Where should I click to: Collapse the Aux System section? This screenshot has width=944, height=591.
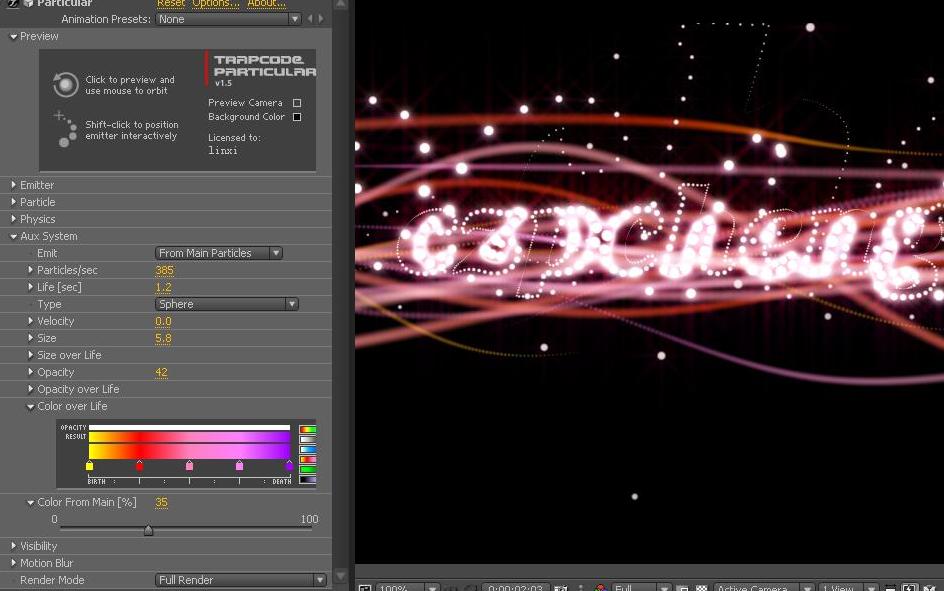[13, 236]
